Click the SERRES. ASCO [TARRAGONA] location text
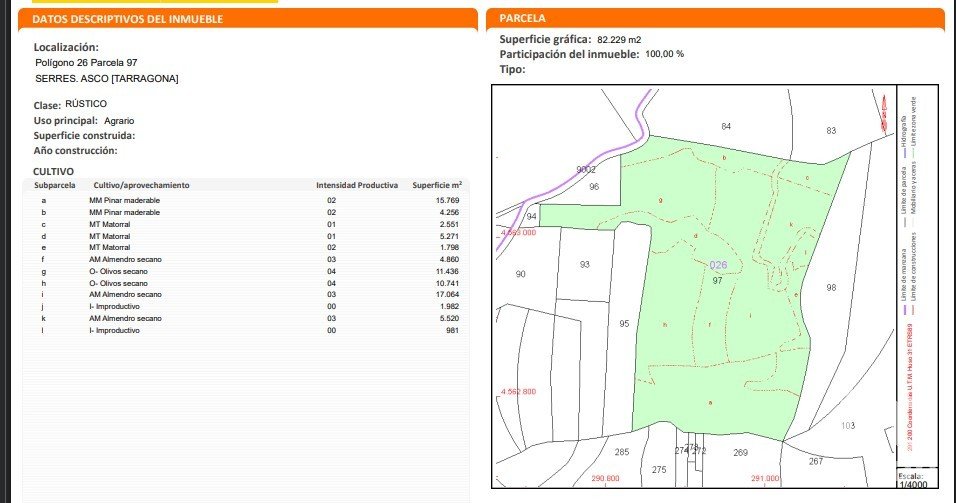The width and height of the screenshot is (956, 503). pyautogui.click(x=106, y=79)
